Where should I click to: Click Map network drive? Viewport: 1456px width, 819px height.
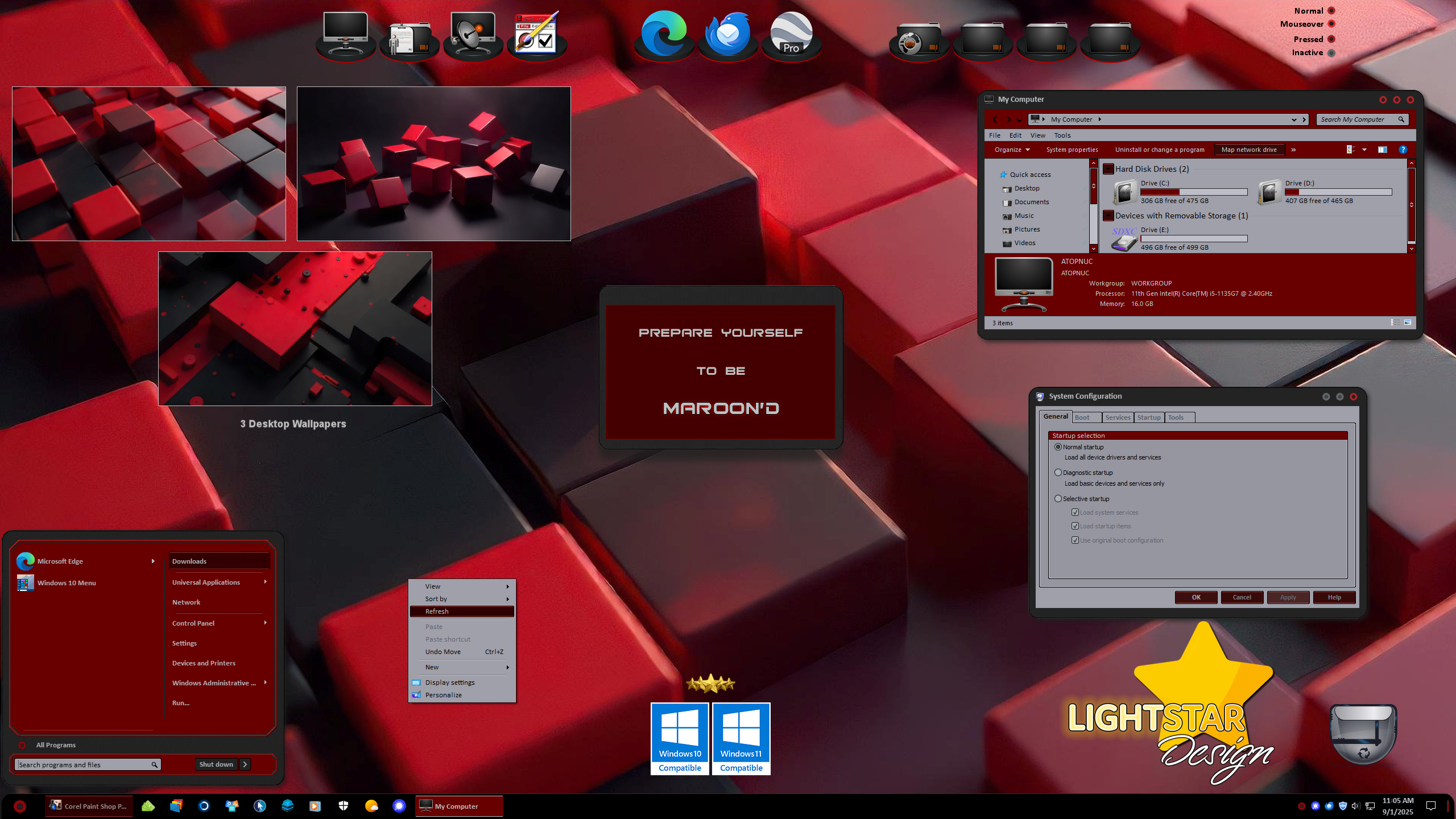point(1249,150)
